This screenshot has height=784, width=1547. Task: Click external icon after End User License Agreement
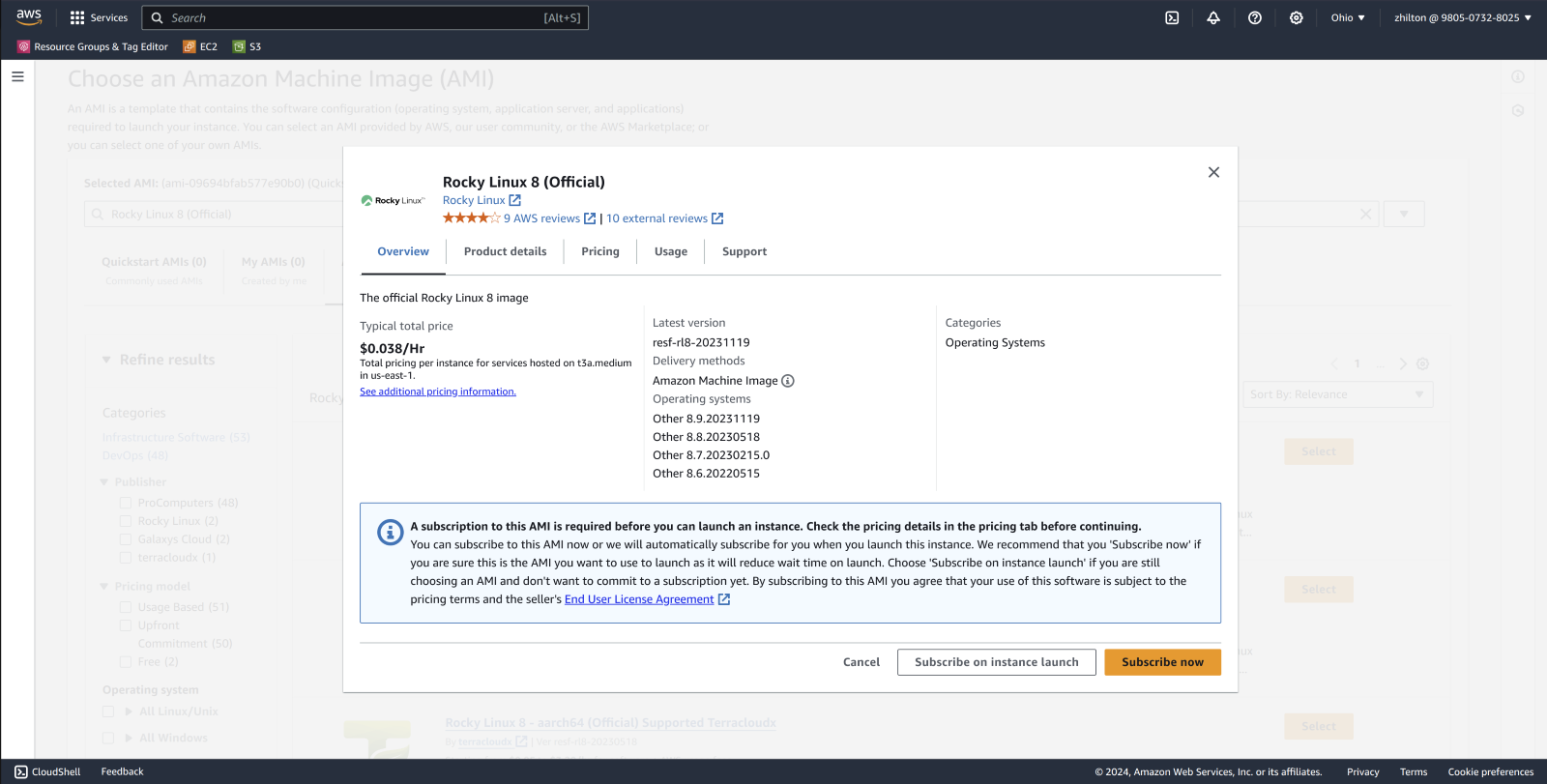[724, 599]
